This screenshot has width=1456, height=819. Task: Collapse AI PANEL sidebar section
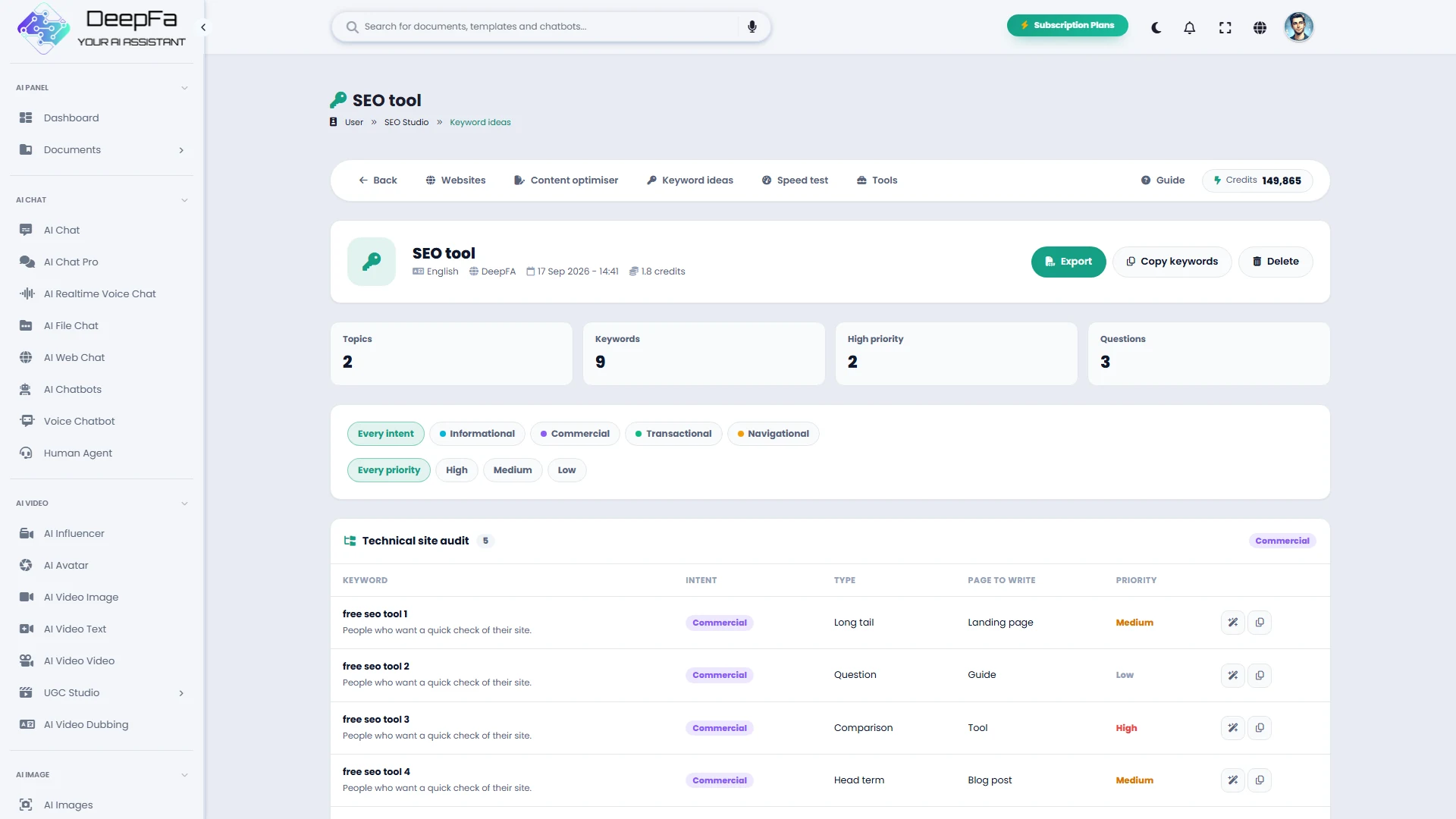184,88
